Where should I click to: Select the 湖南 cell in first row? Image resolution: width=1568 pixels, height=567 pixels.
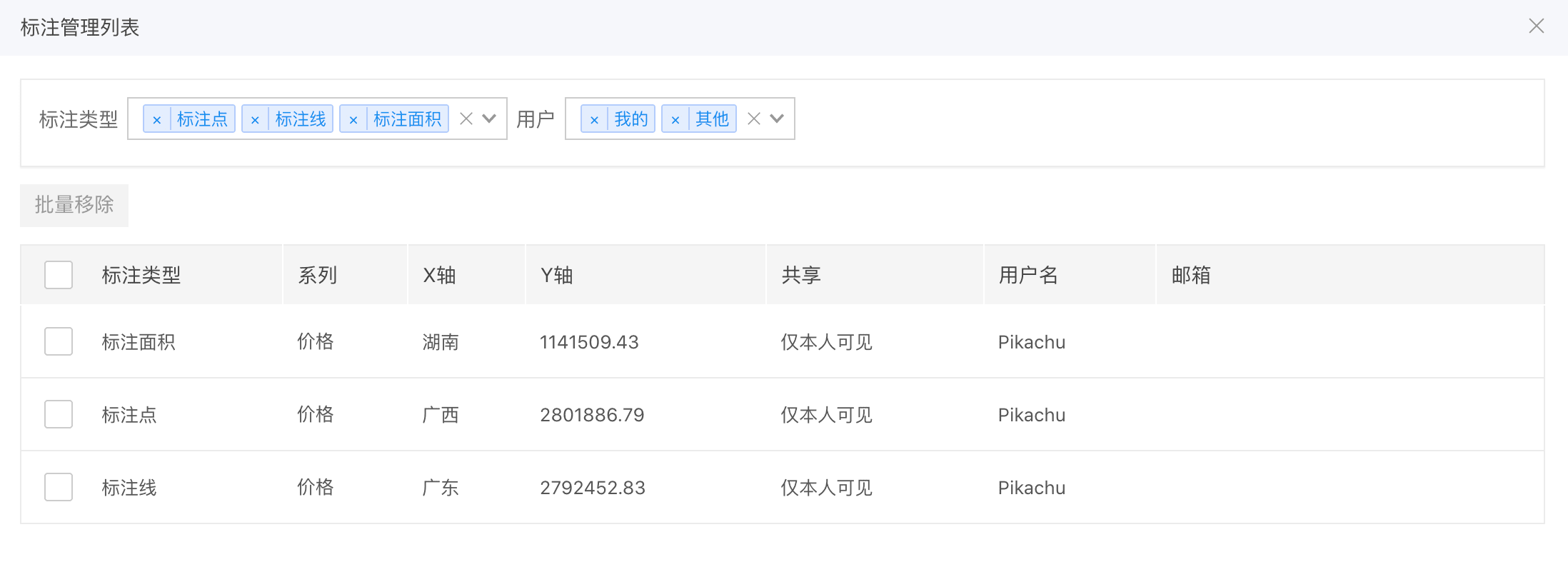click(441, 342)
